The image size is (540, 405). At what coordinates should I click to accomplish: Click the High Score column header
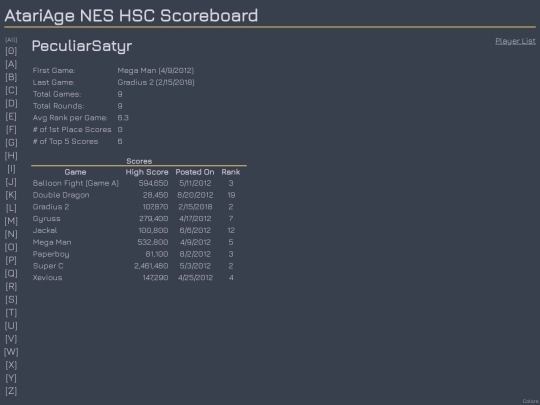[x=147, y=172]
